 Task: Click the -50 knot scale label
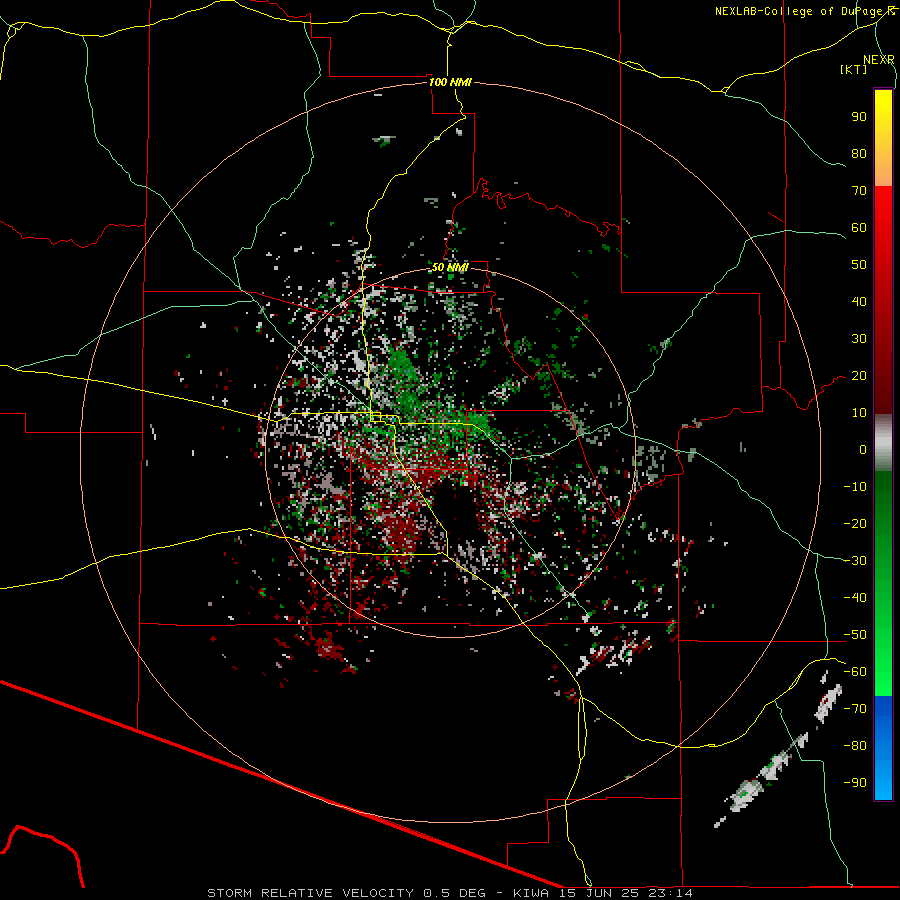(x=855, y=635)
